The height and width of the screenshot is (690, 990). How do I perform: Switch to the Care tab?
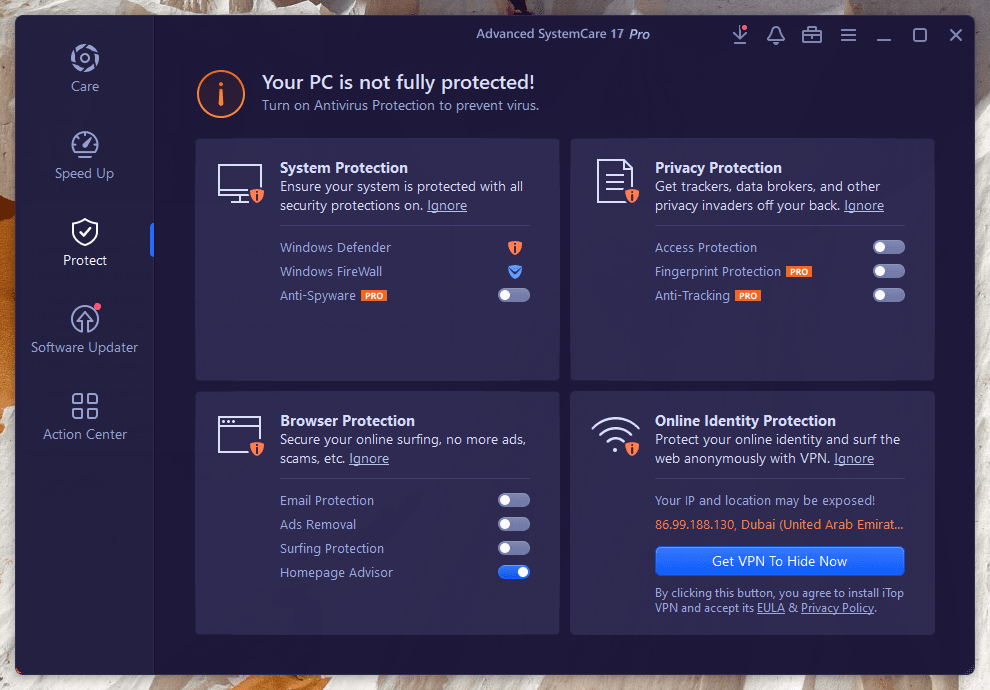[x=85, y=68]
